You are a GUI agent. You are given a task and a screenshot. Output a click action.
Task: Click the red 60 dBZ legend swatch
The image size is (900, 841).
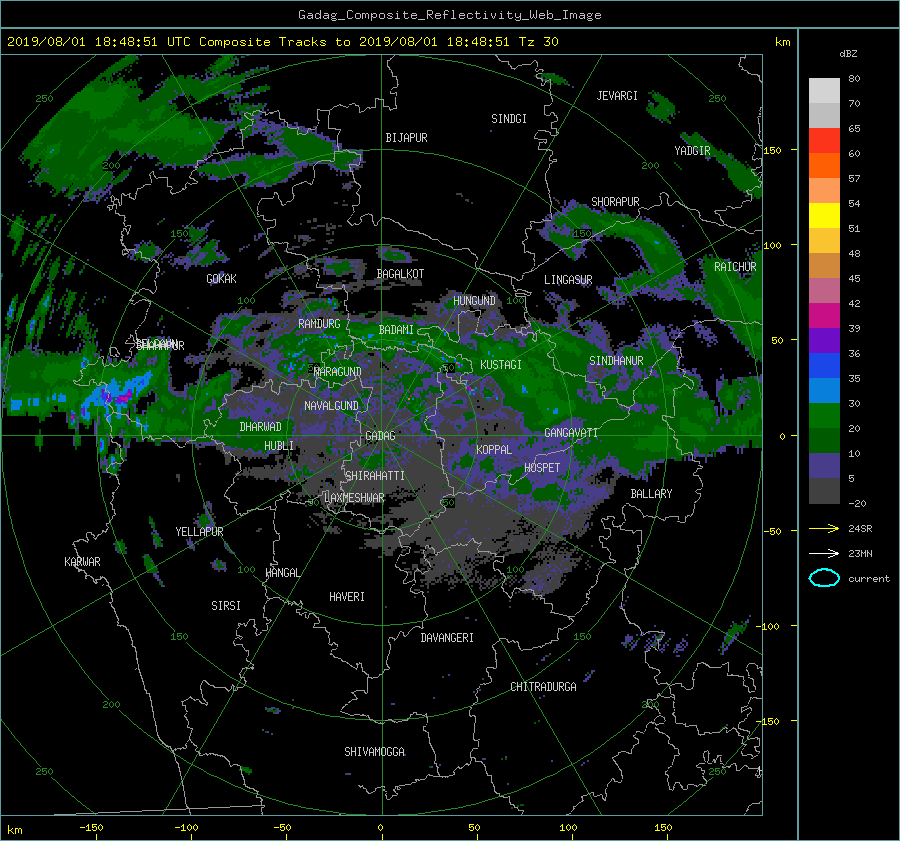(x=824, y=141)
